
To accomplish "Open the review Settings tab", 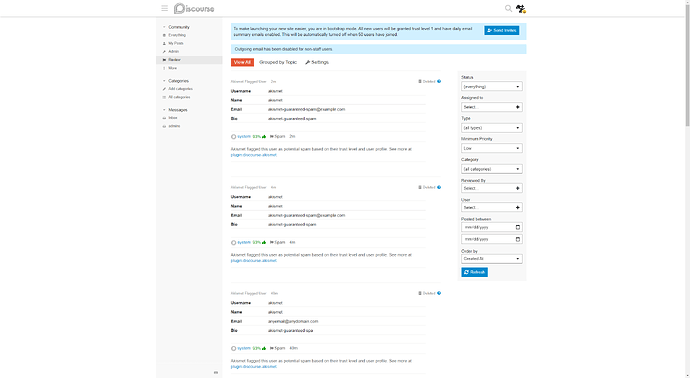I will point(317,62).
